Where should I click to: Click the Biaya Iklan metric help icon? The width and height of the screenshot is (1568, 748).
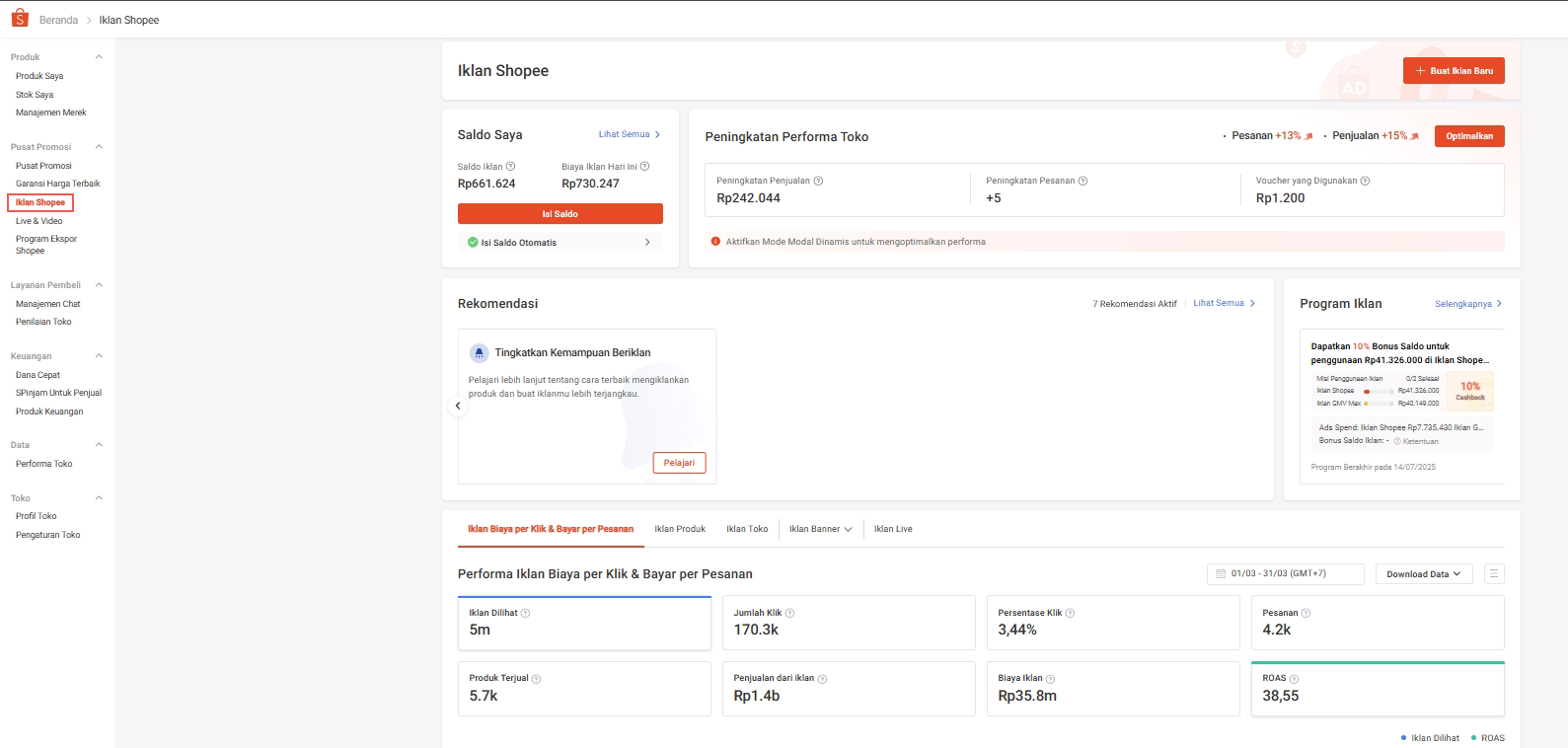[1050, 679]
